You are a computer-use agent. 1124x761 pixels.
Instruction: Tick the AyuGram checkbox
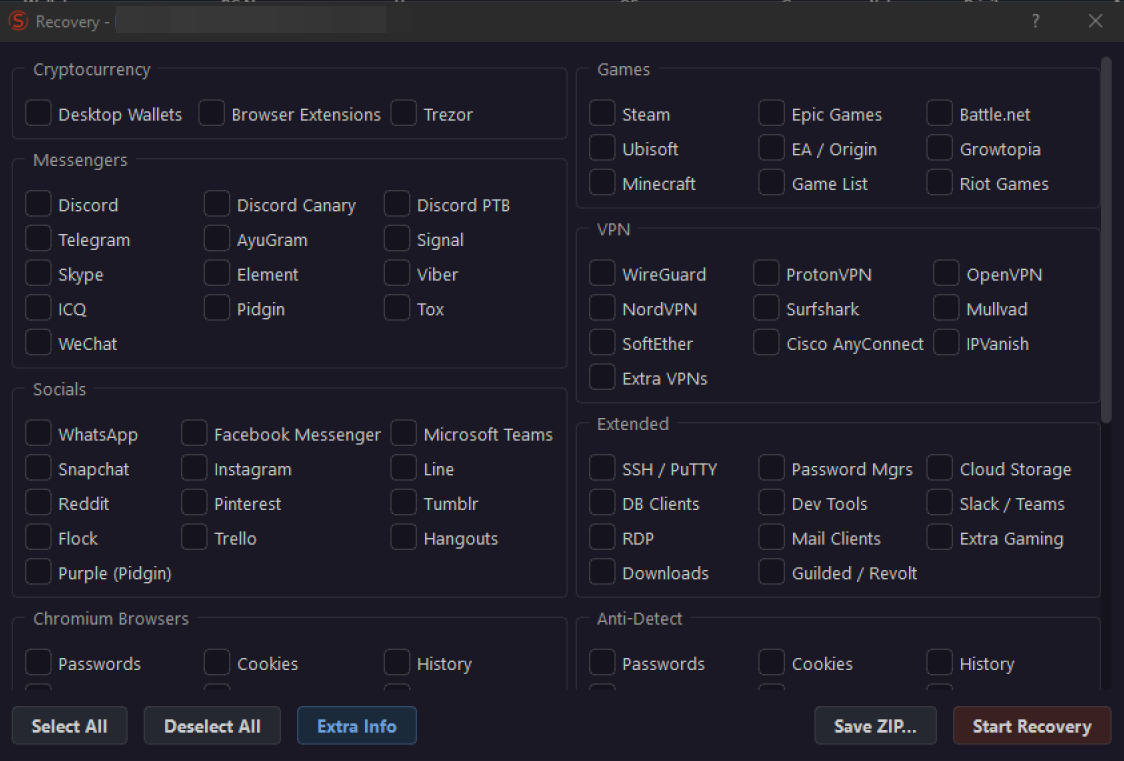click(216, 238)
